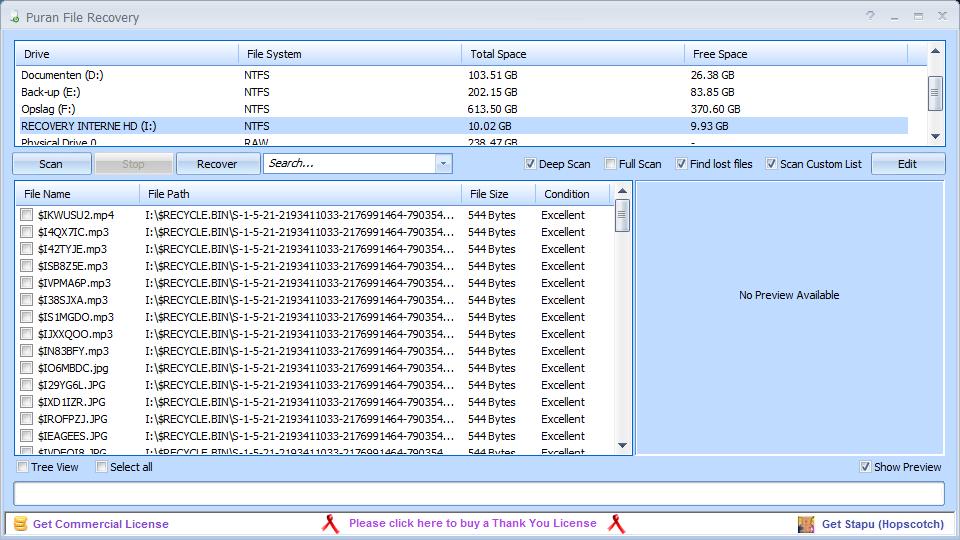The height and width of the screenshot is (540, 960).
Task: Select the $ISB8Z5E.mp3 file row
Action: pos(315,266)
